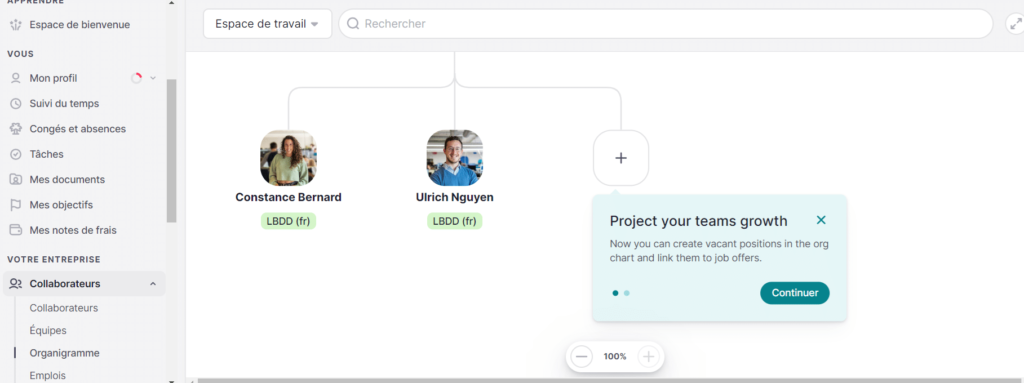Close the Project your teams growth tooltip

[x=821, y=220]
